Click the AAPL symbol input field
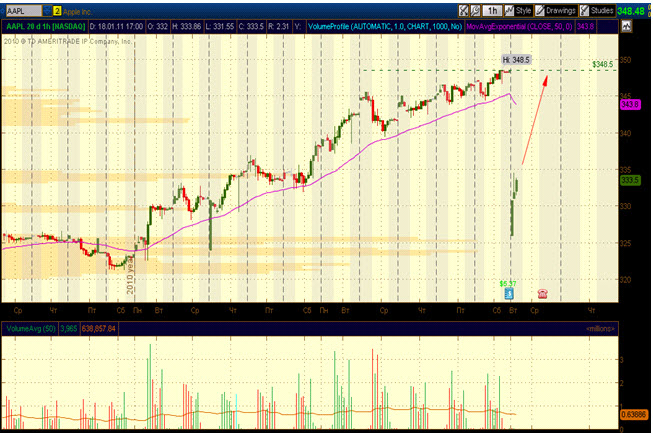 click(x=24, y=11)
